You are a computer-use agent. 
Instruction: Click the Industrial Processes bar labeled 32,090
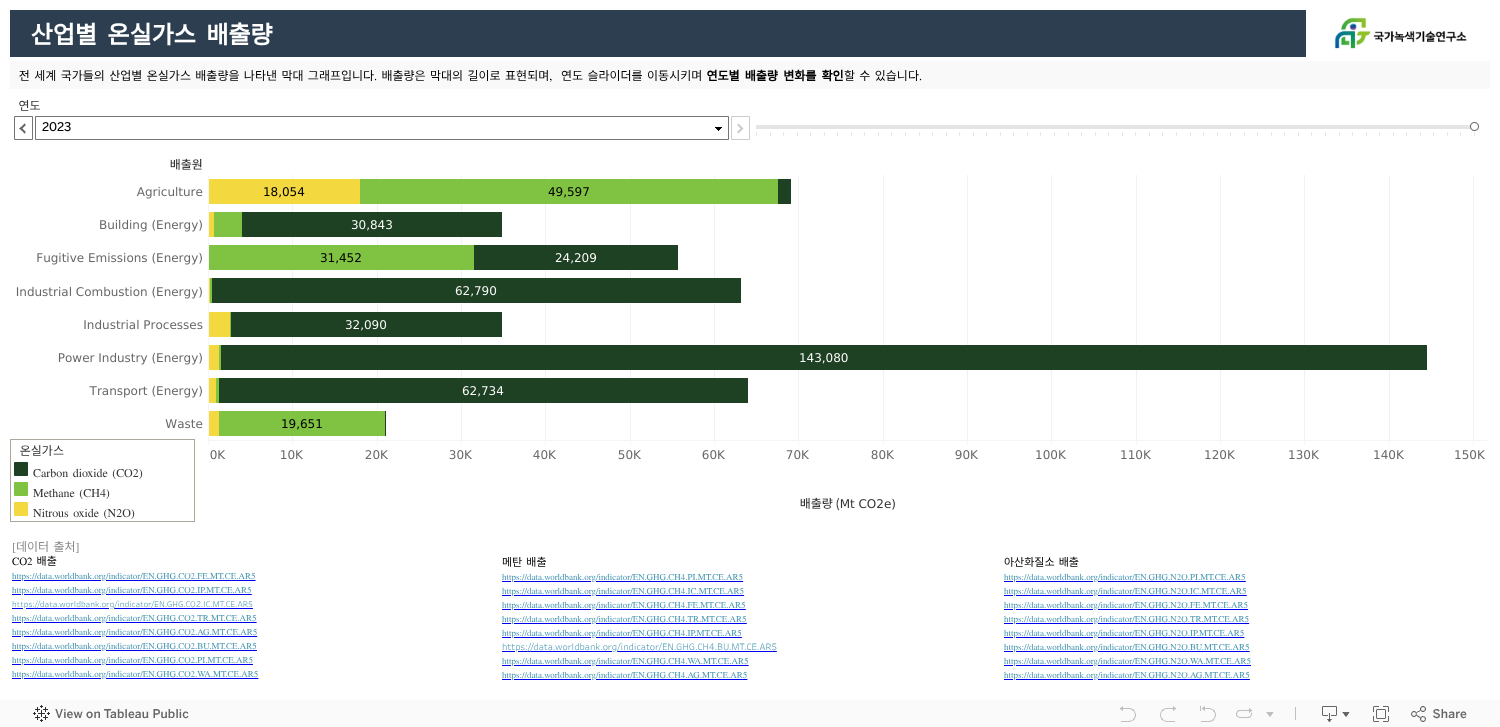(x=366, y=325)
